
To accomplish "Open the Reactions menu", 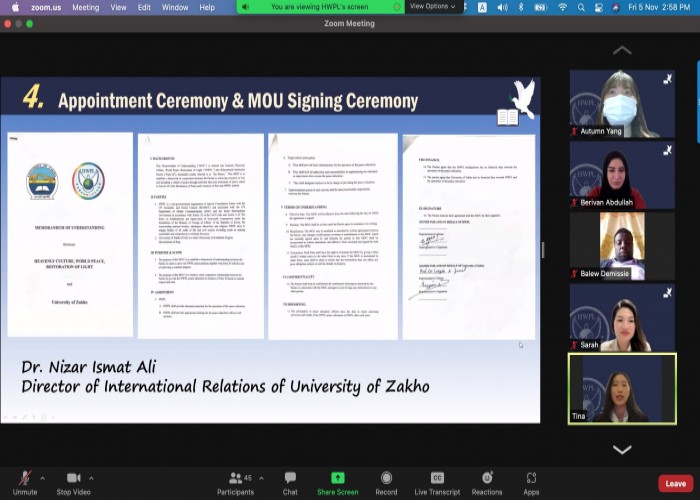I will 487,482.
